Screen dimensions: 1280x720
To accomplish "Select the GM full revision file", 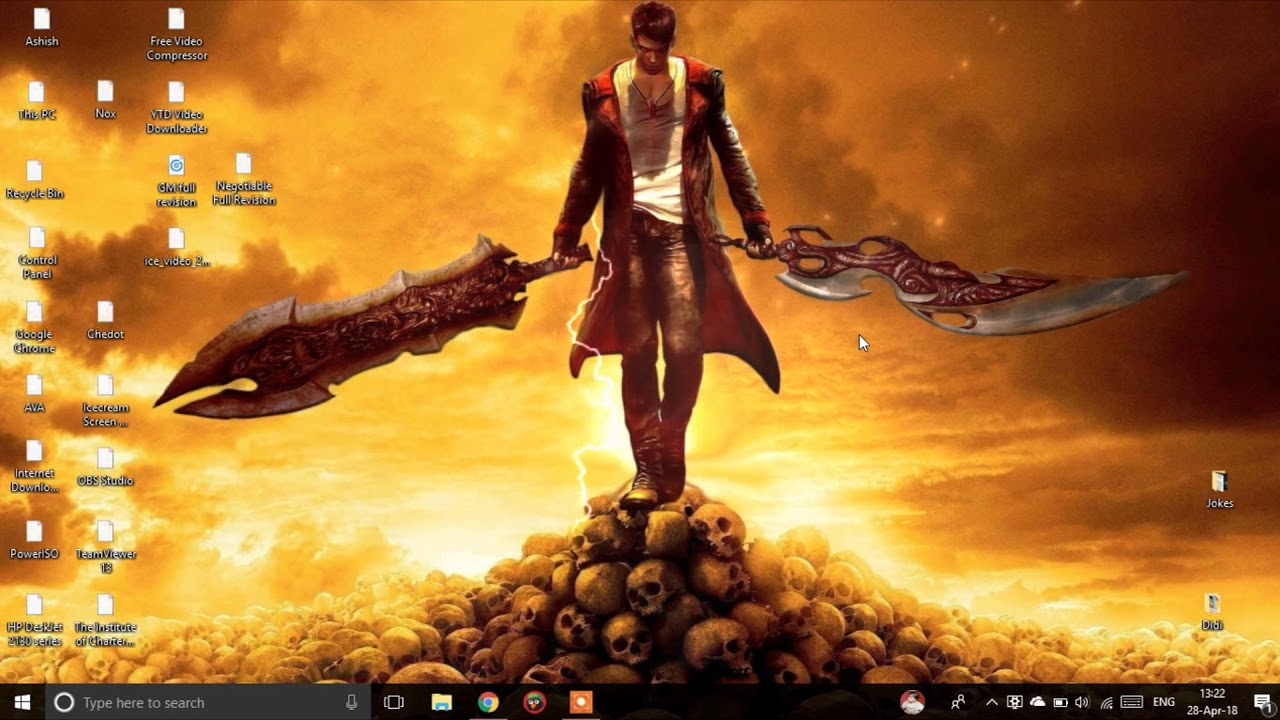I will (x=176, y=180).
